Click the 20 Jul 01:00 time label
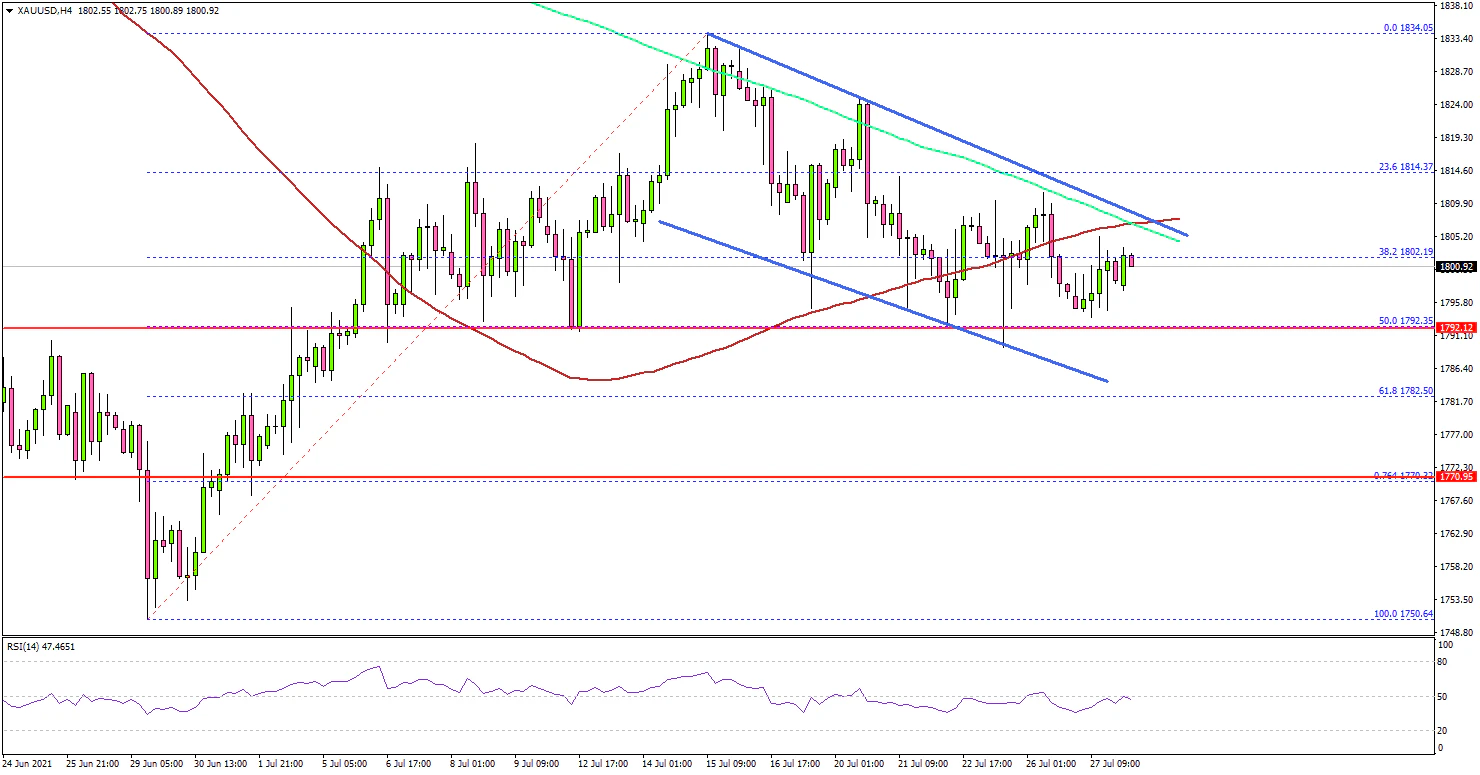 tap(859, 763)
